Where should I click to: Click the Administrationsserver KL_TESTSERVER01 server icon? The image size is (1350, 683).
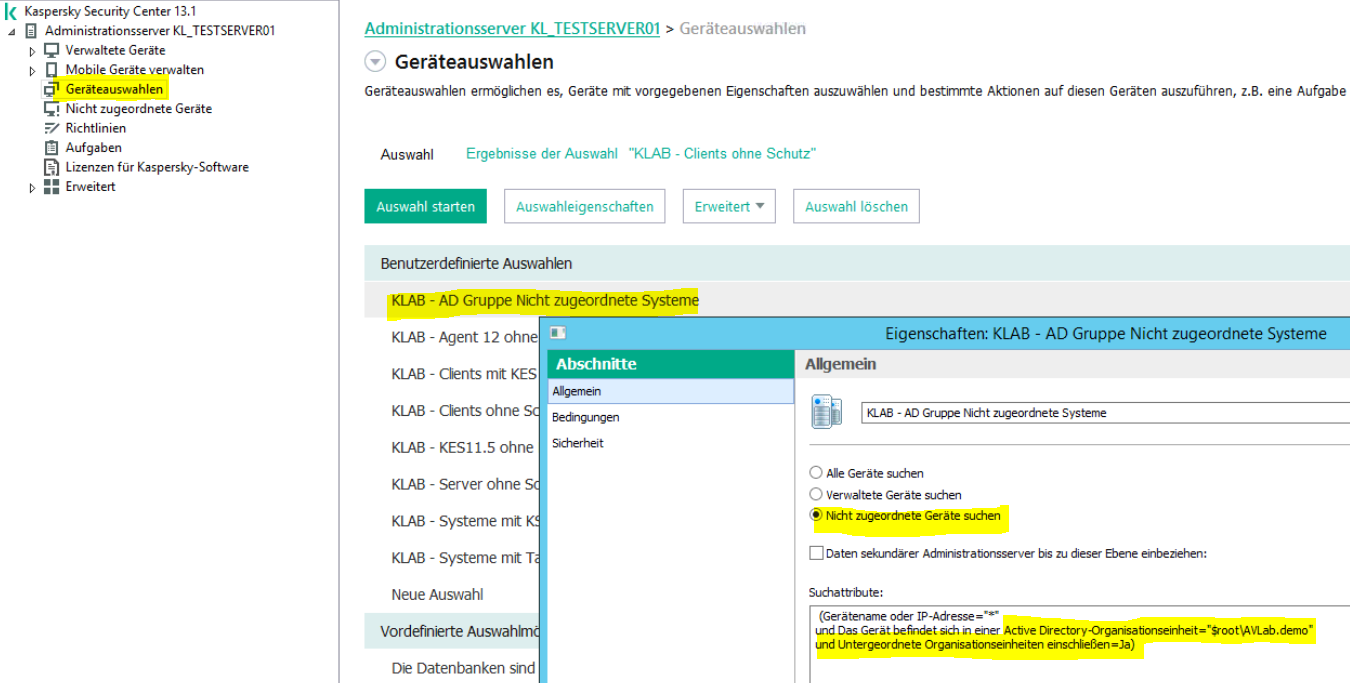click(32, 30)
